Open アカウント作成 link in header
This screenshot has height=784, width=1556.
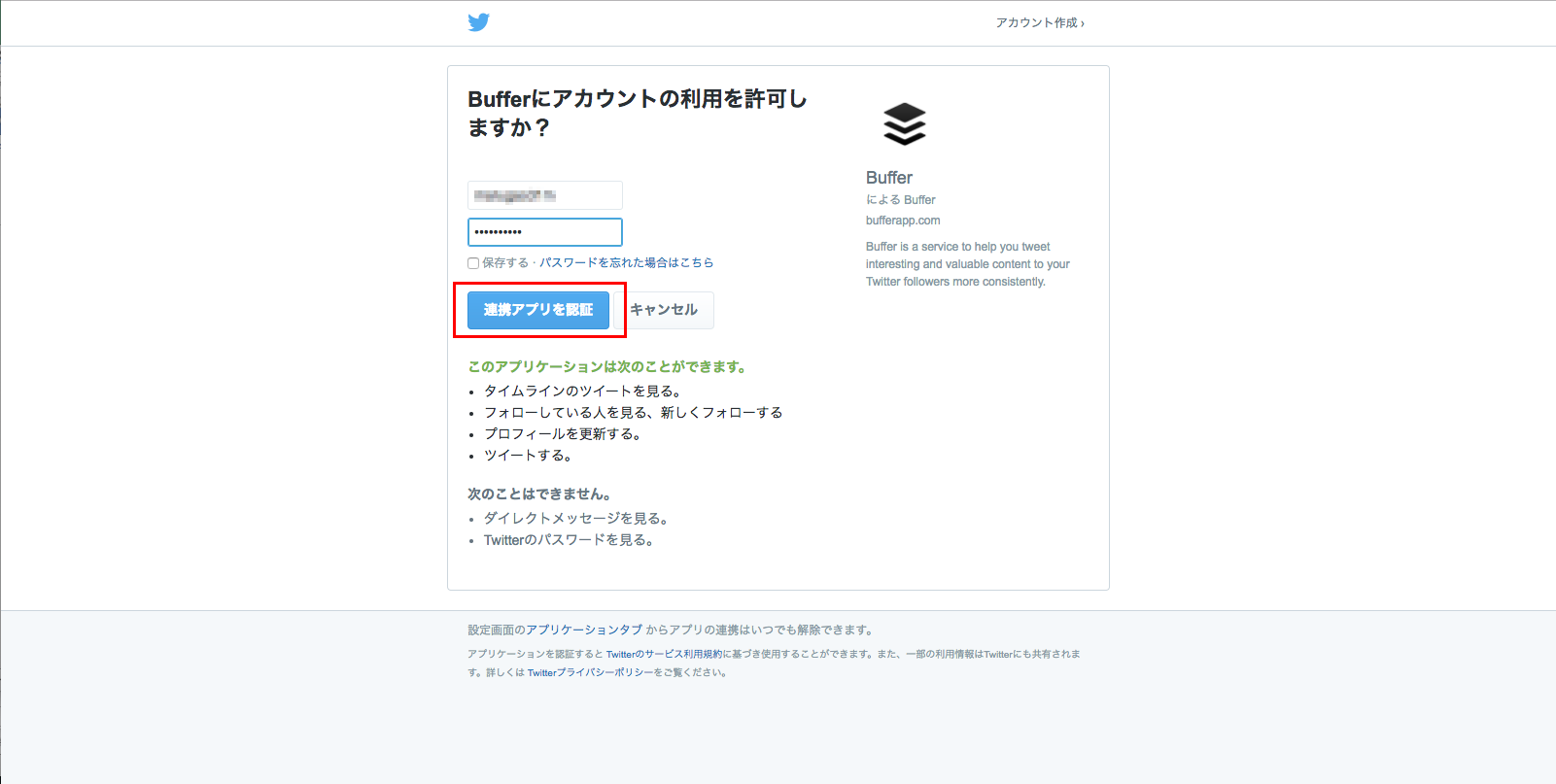click(x=1040, y=22)
